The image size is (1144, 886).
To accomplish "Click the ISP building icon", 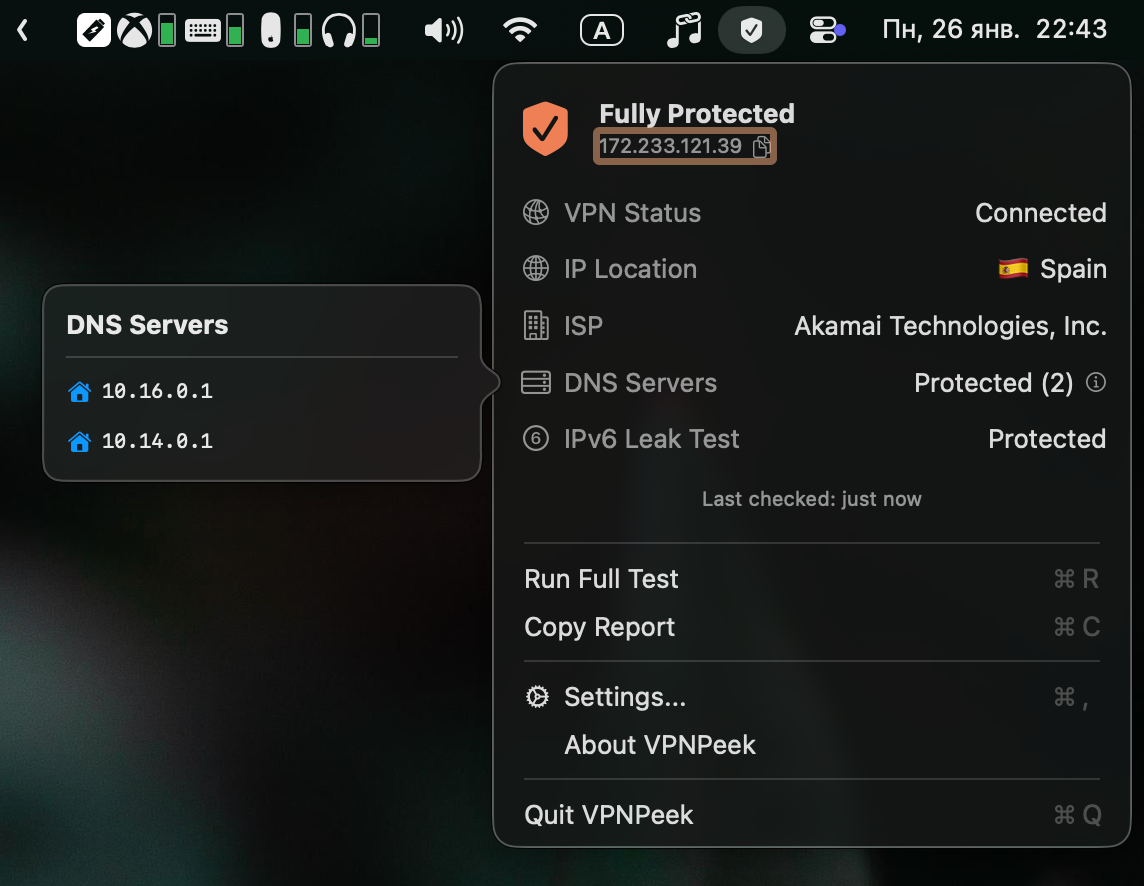I will click(537, 326).
